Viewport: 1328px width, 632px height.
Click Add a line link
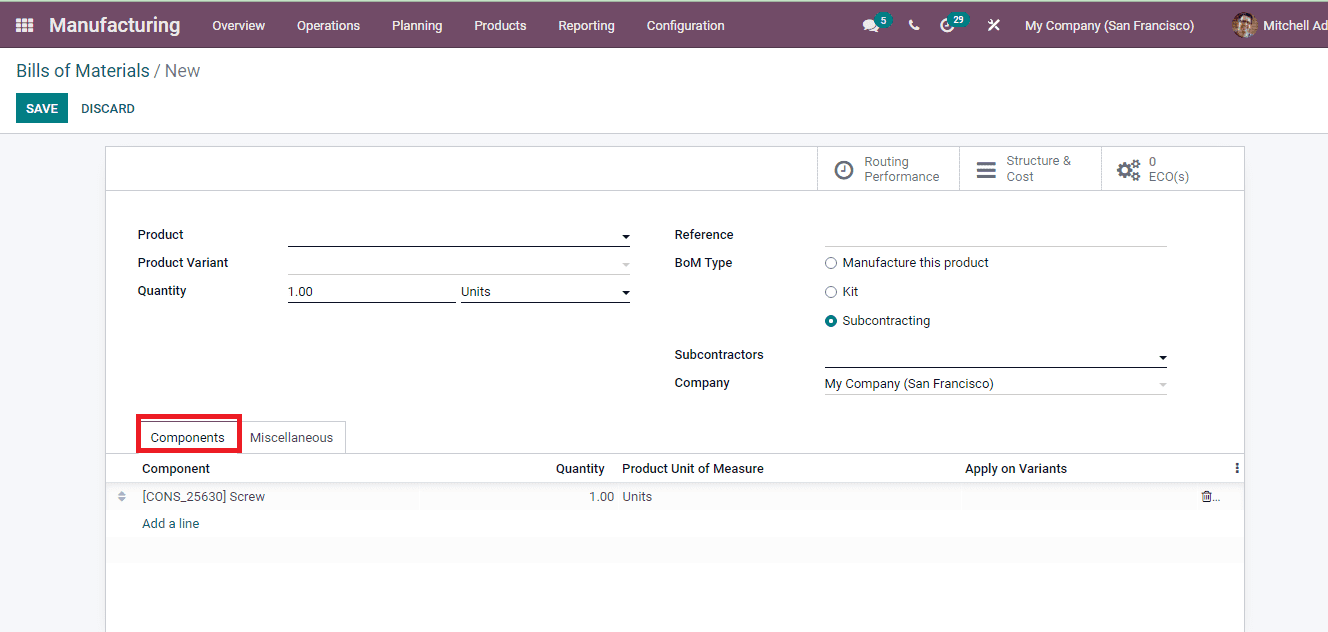click(x=170, y=523)
